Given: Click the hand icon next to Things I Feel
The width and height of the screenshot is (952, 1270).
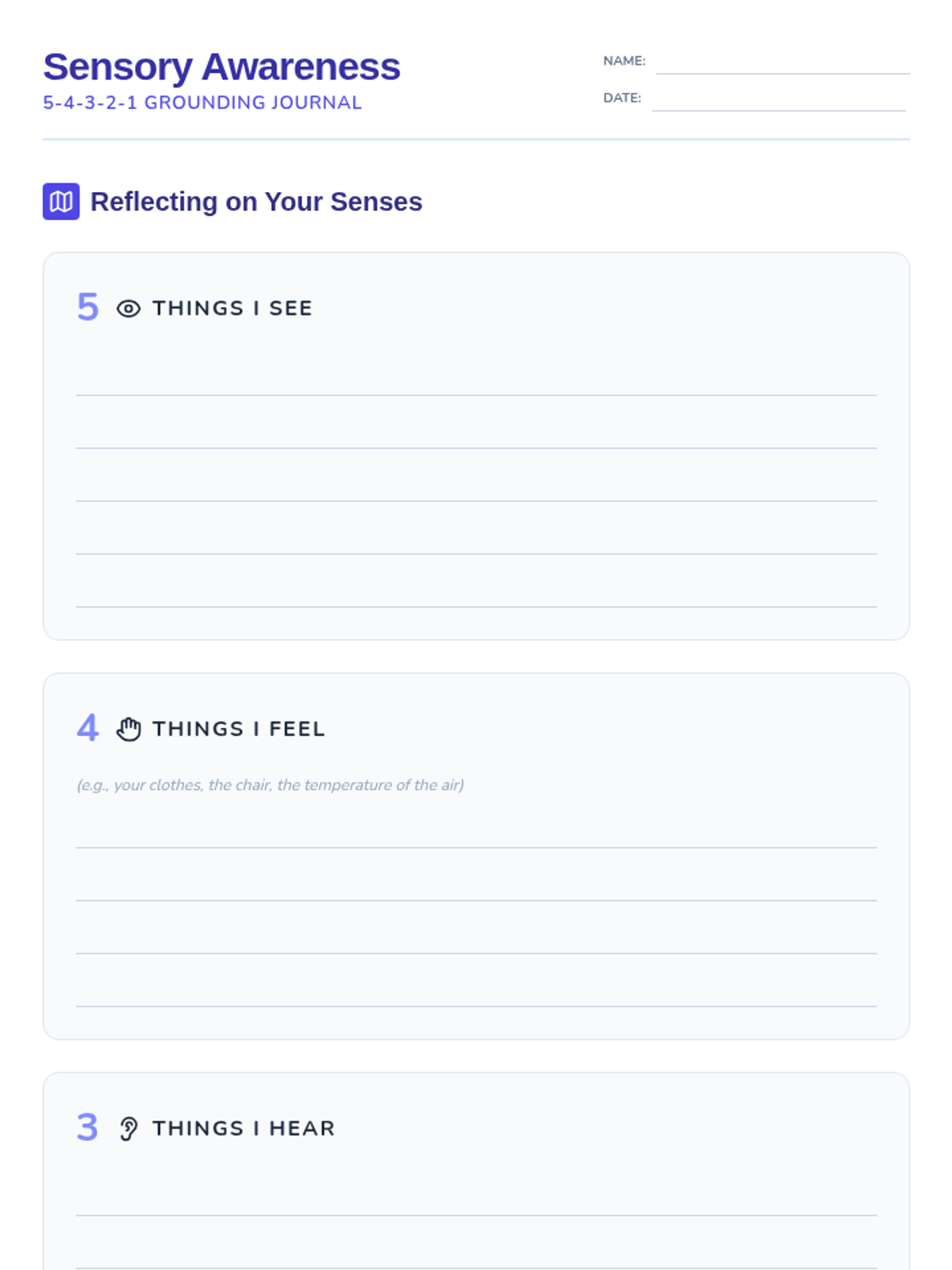Looking at the screenshot, I should tap(129, 729).
